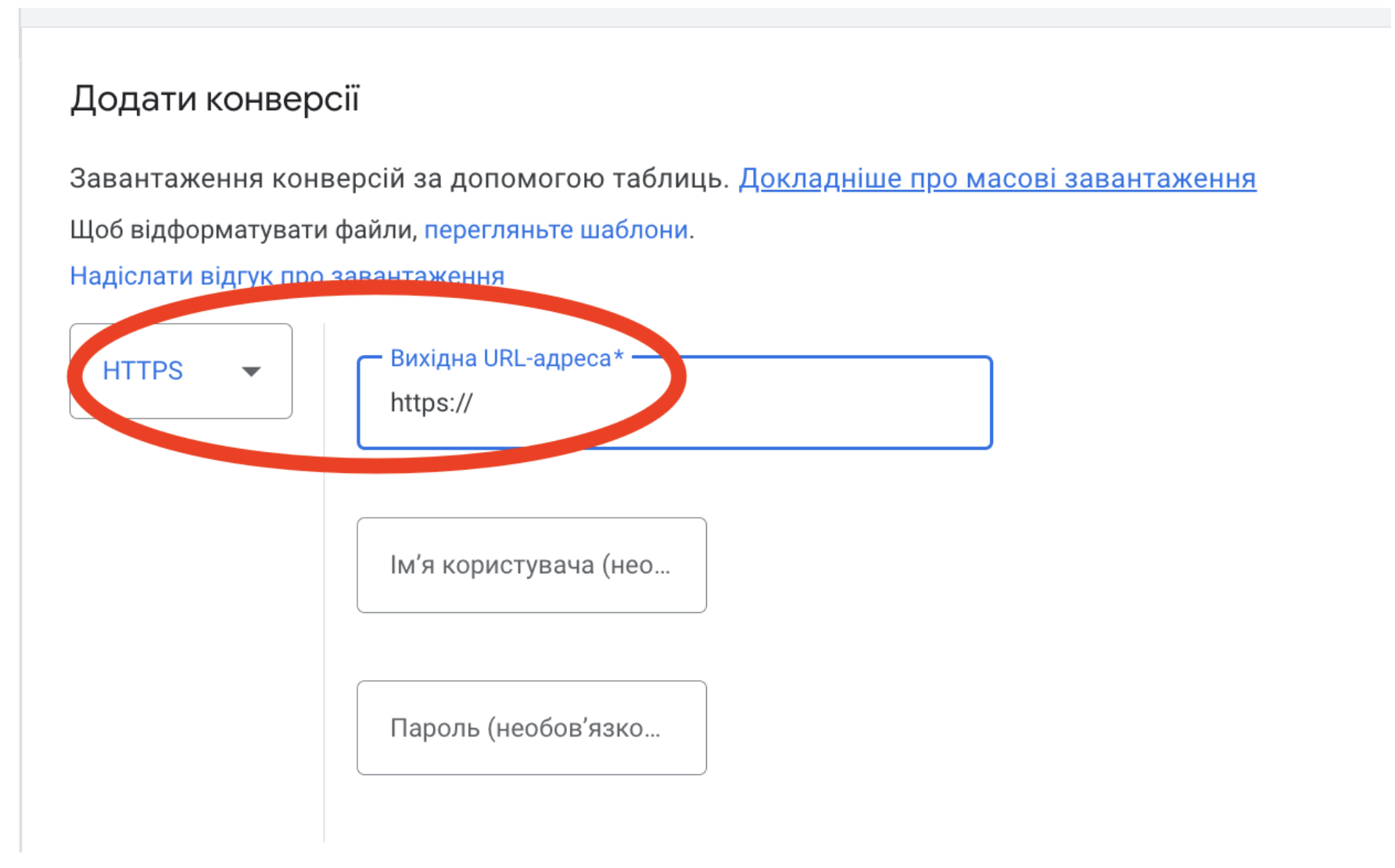Screen dimensions: 1395x868
Task: Place cursor after https:// prefix text
Action: point(474,403)
